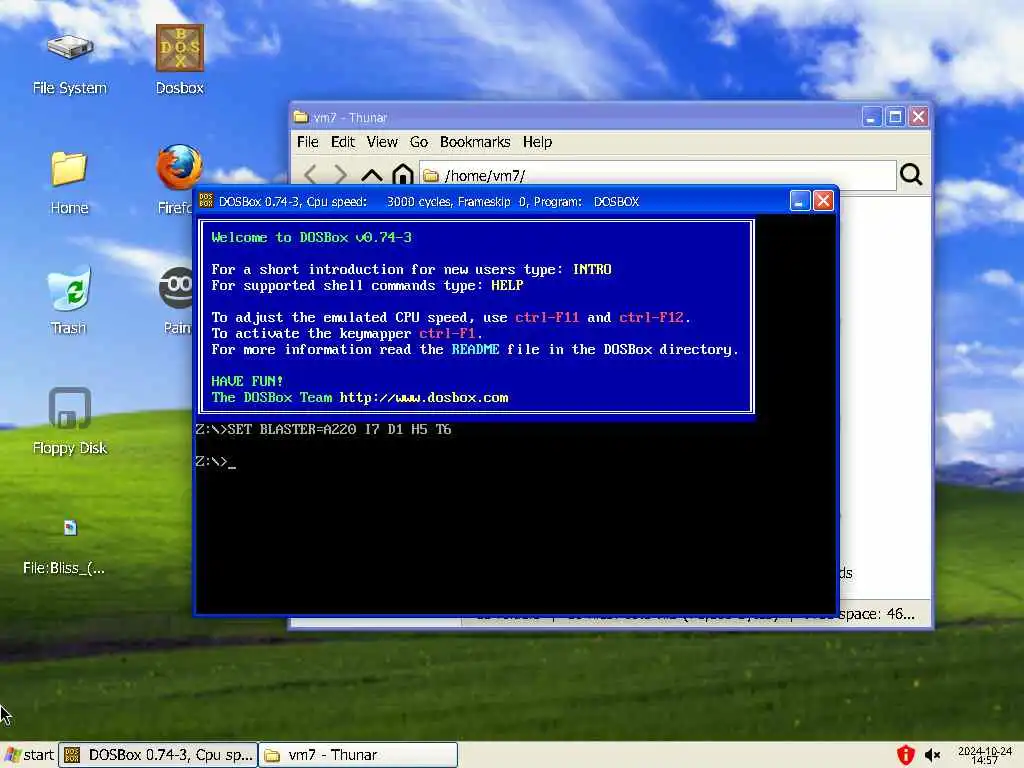Viewport: 1024px width, 768px height.
Task: Click the Thunar search magnifier icon
Action: (911, 174)
